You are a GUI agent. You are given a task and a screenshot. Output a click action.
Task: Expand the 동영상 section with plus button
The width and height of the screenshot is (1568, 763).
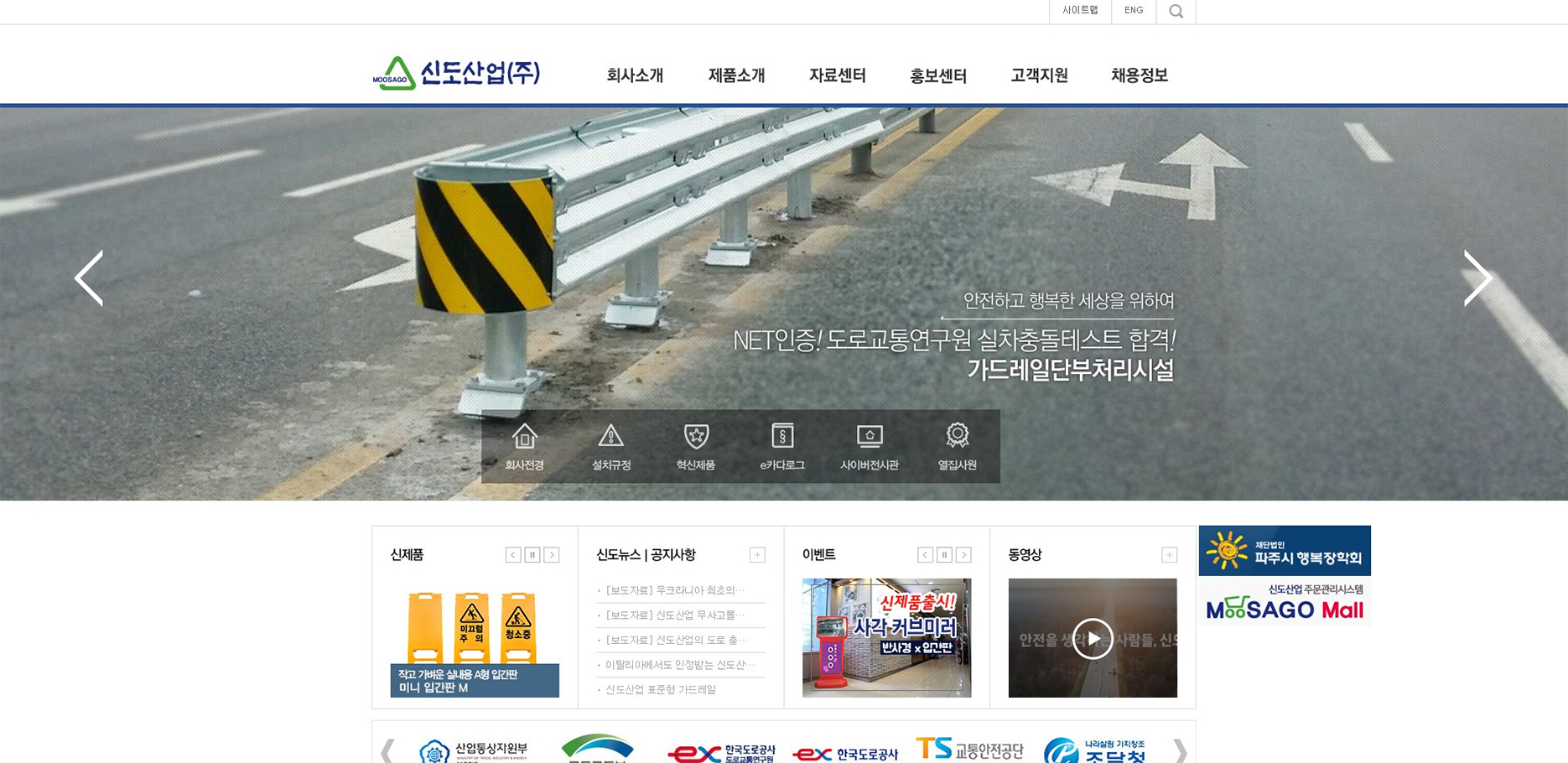point(1169,555)
